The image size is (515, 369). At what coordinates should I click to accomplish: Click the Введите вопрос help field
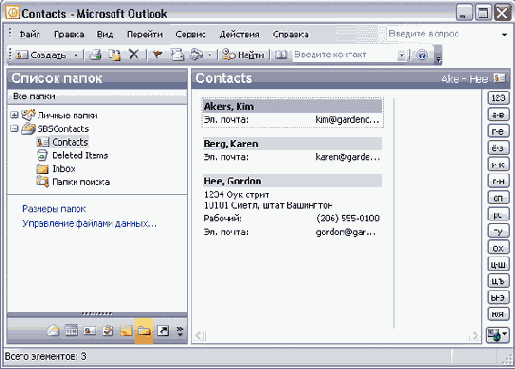[443, 34]
